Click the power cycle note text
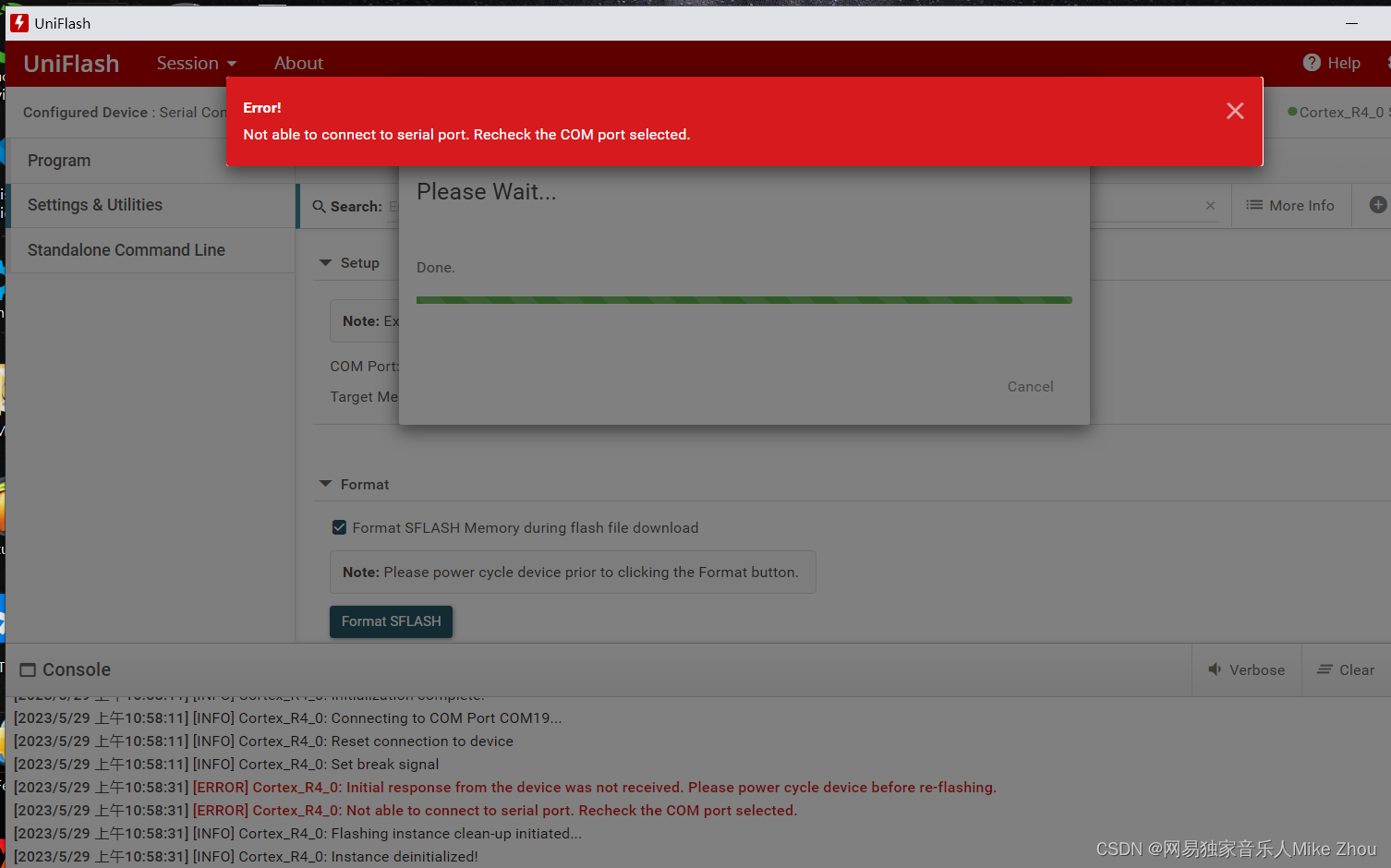Screen dimensions: 1391x868 573,573
